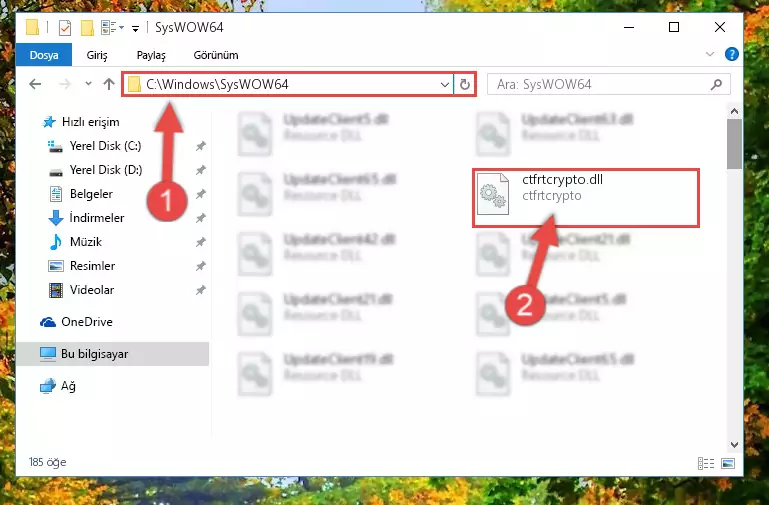
Task: Switch to the Paylaş ribbon tab
Action: (x=151, y=55)
